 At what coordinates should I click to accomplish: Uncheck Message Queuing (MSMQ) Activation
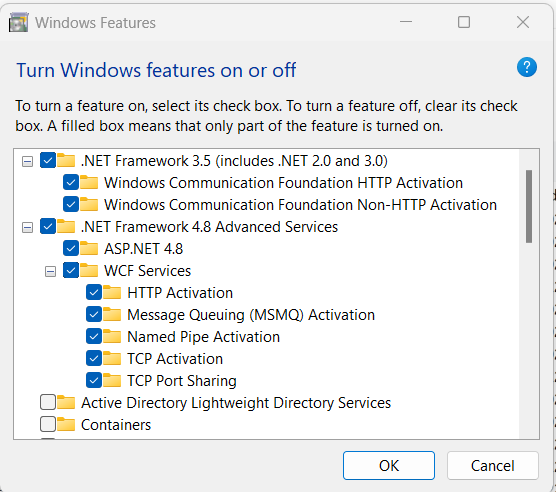point(94,314)
